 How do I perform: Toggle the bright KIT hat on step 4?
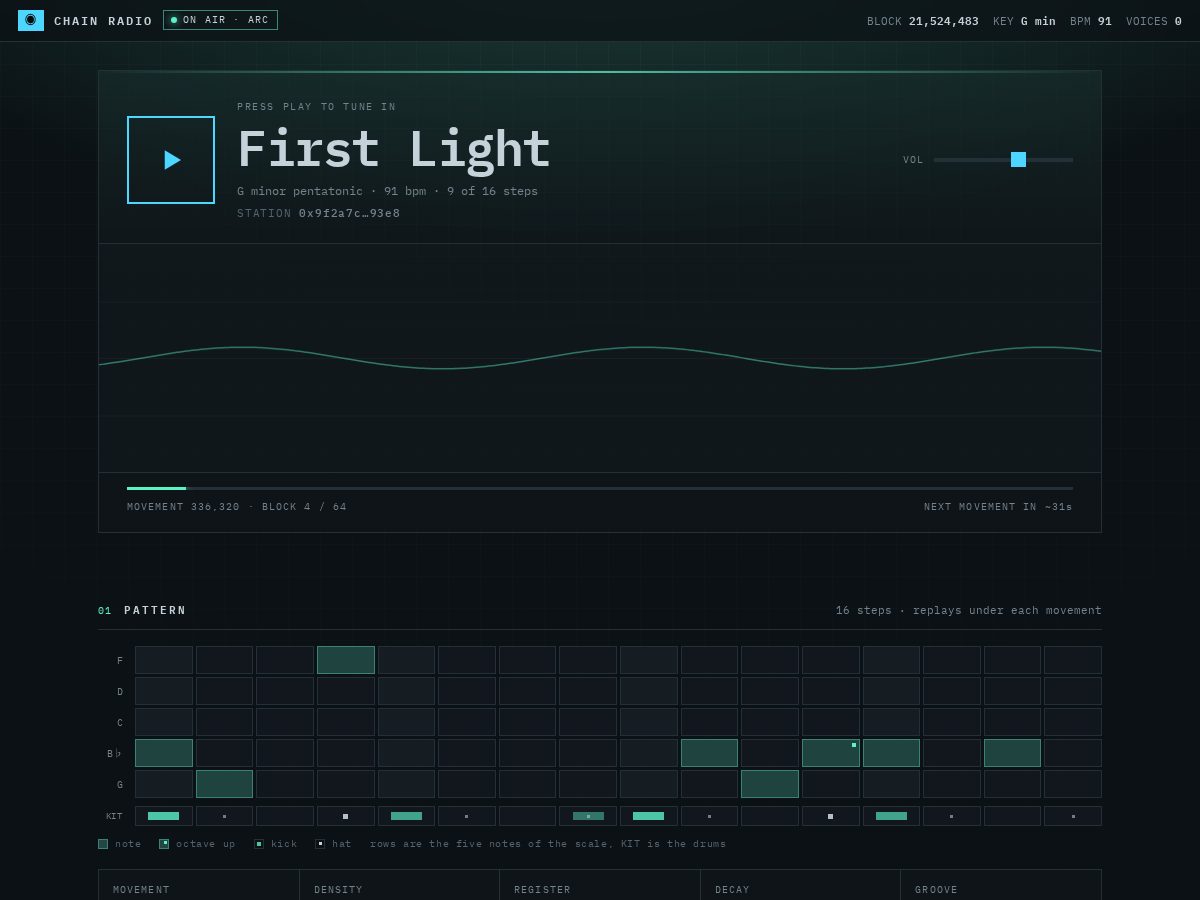(x=346, y=816)
